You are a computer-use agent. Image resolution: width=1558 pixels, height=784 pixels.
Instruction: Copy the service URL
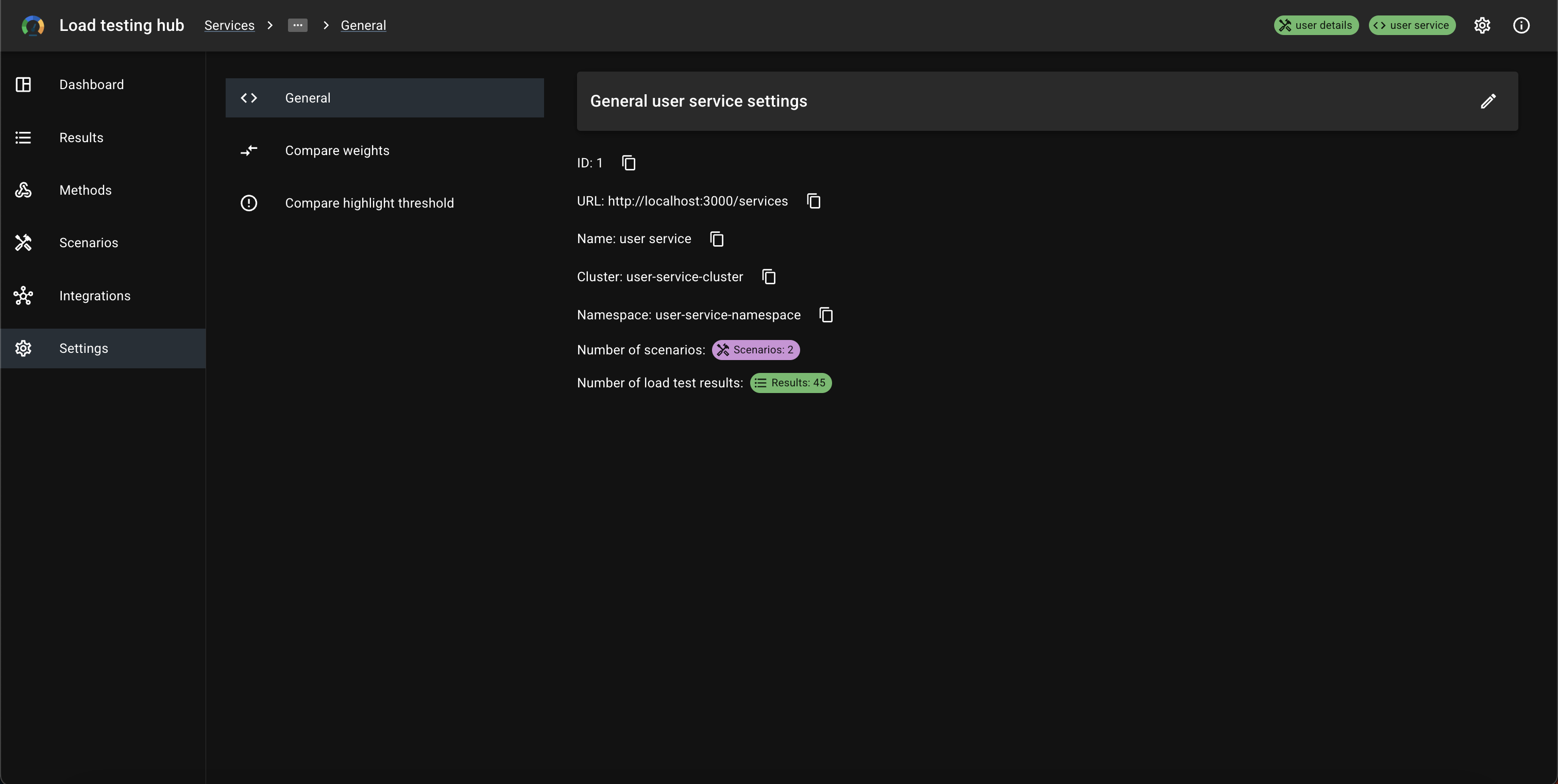click(814, 201)
